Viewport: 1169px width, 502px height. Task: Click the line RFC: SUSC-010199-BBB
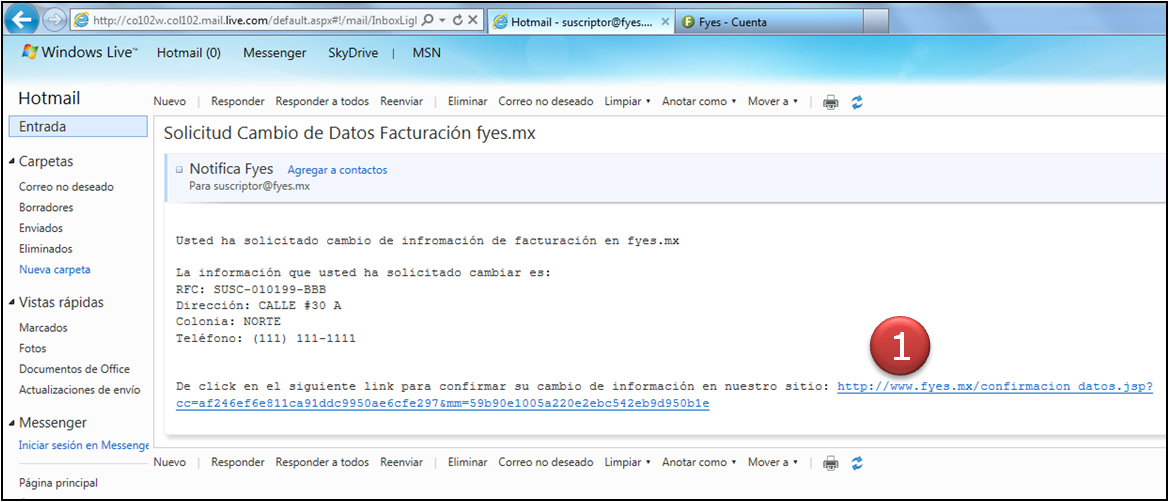(x=251, y=289)
